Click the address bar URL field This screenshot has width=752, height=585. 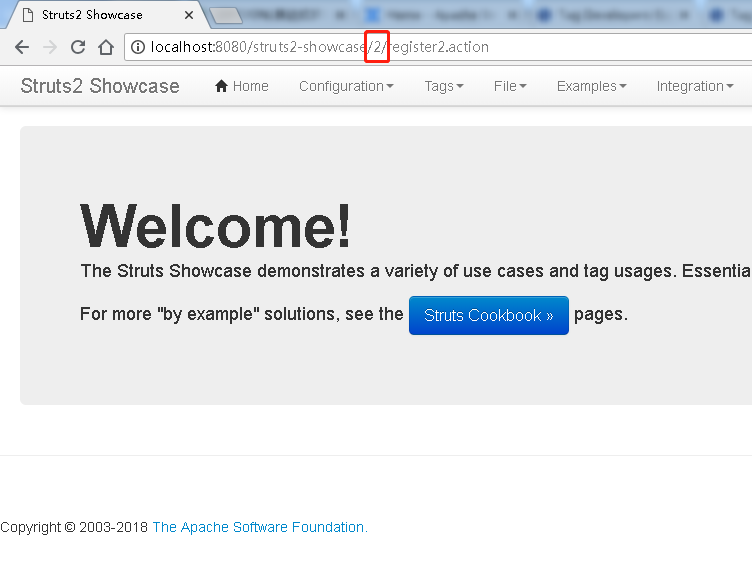(437, 47)
